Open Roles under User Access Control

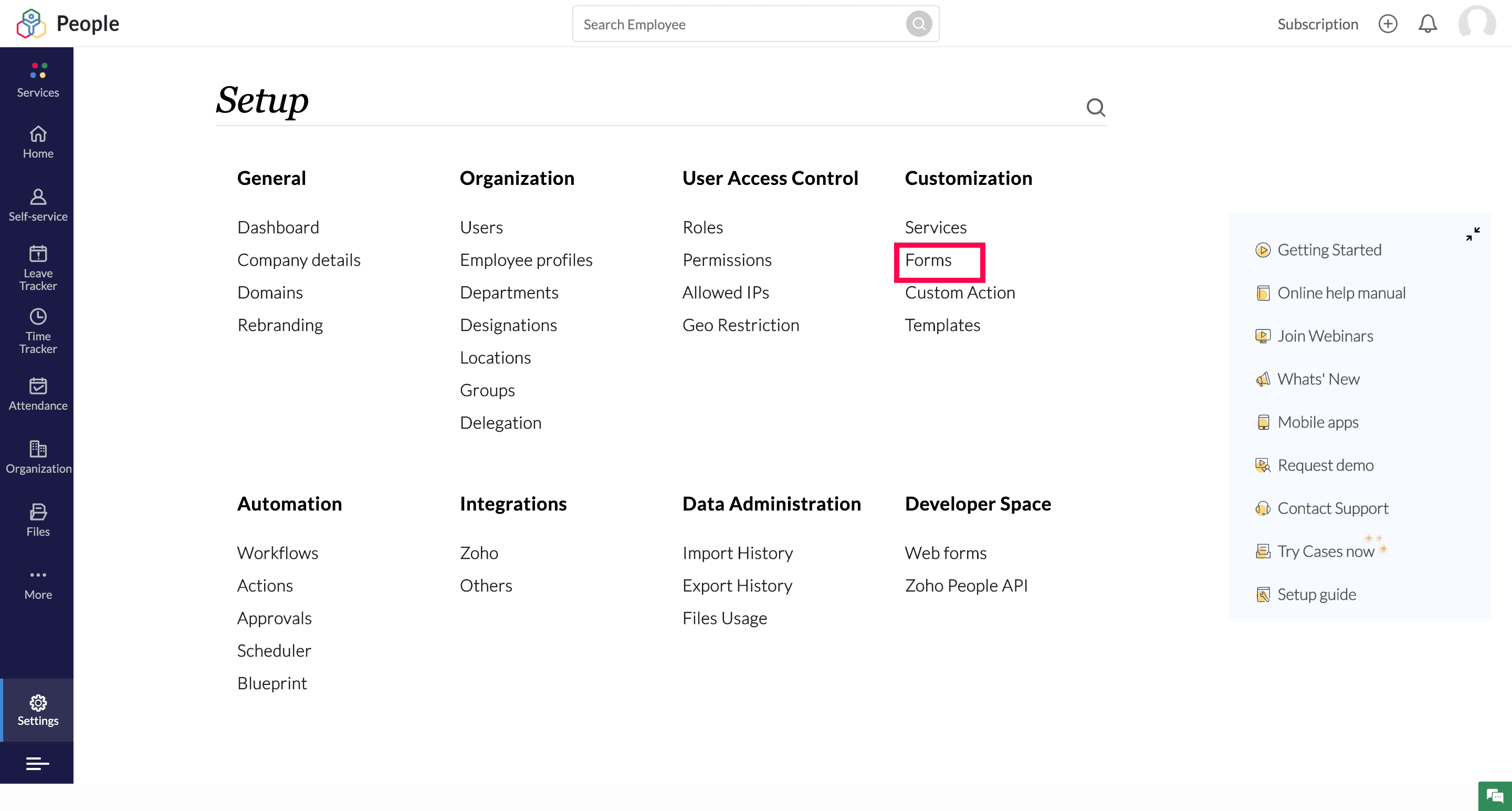[x=702, y=227]
